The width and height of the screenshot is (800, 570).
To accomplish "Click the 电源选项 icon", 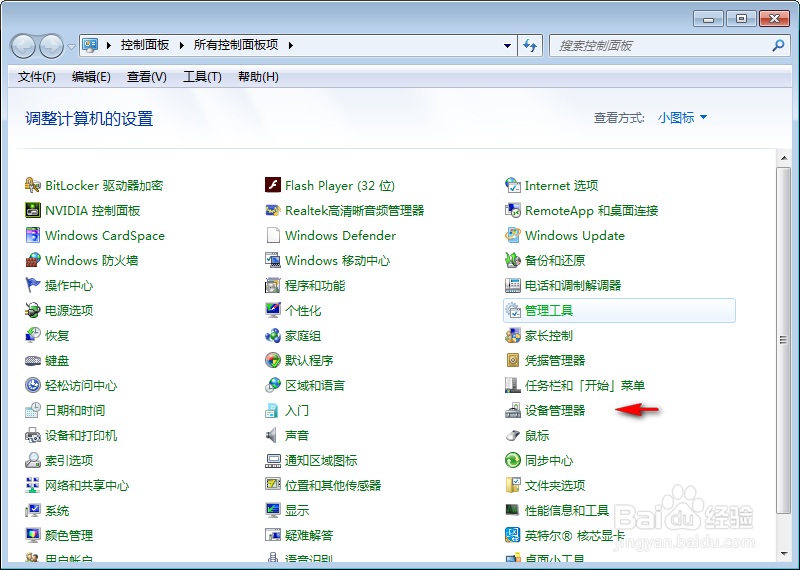I will point(33,310).
